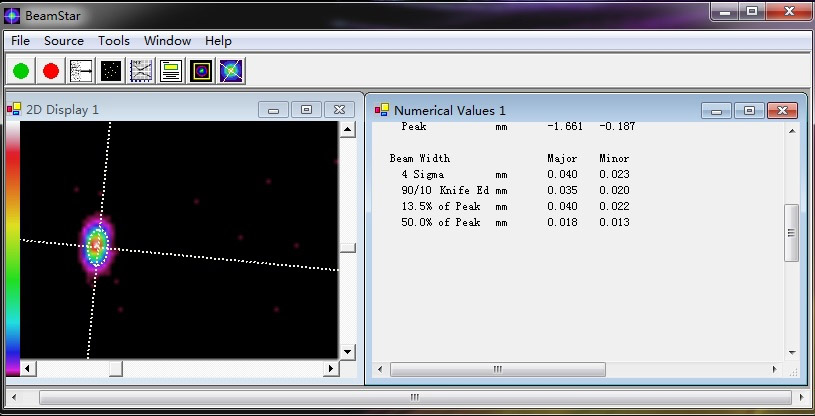Click the Peak value -1.661

point(565,126)
